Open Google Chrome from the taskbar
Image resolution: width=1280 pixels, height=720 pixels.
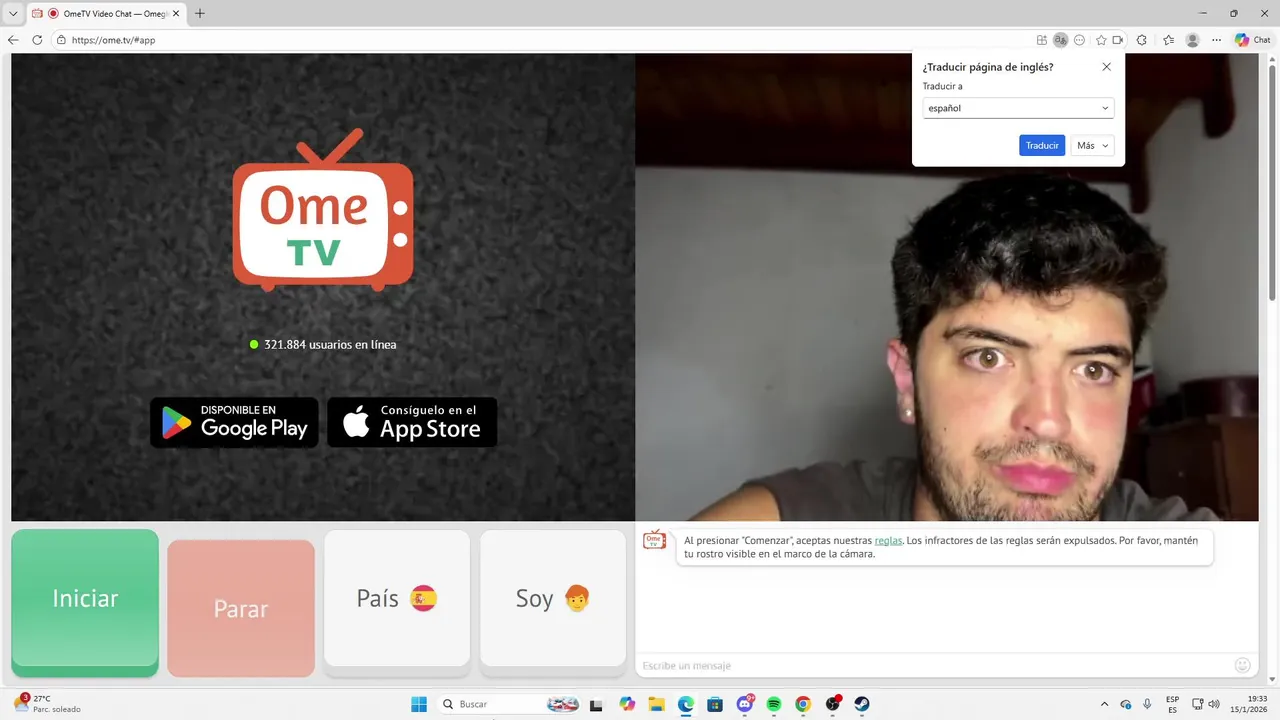(x=803, y=704)
